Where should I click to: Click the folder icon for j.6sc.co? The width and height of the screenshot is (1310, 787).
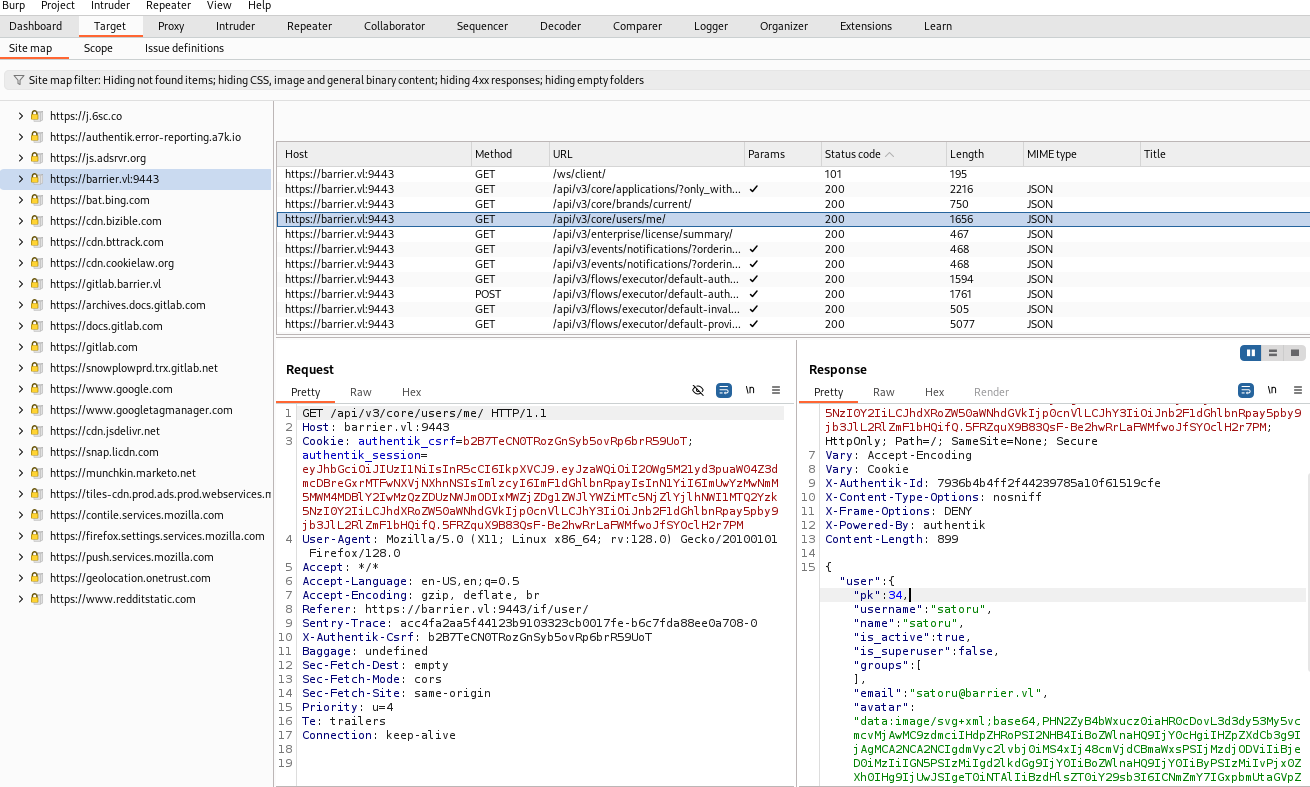coord(36,116)
